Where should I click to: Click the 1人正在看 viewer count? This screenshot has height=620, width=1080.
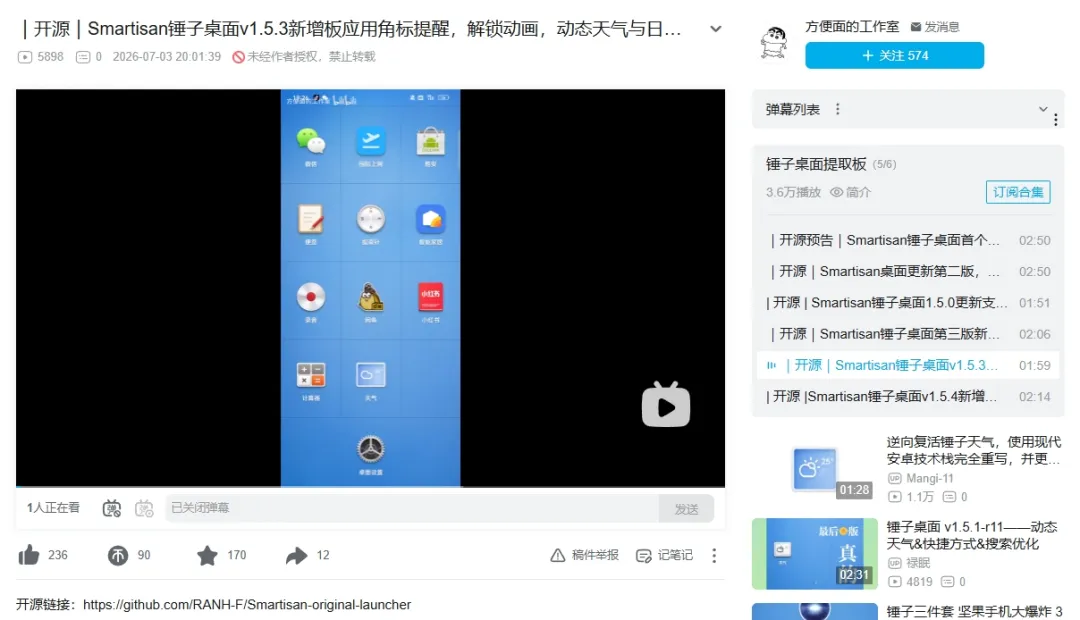[53, 508]
